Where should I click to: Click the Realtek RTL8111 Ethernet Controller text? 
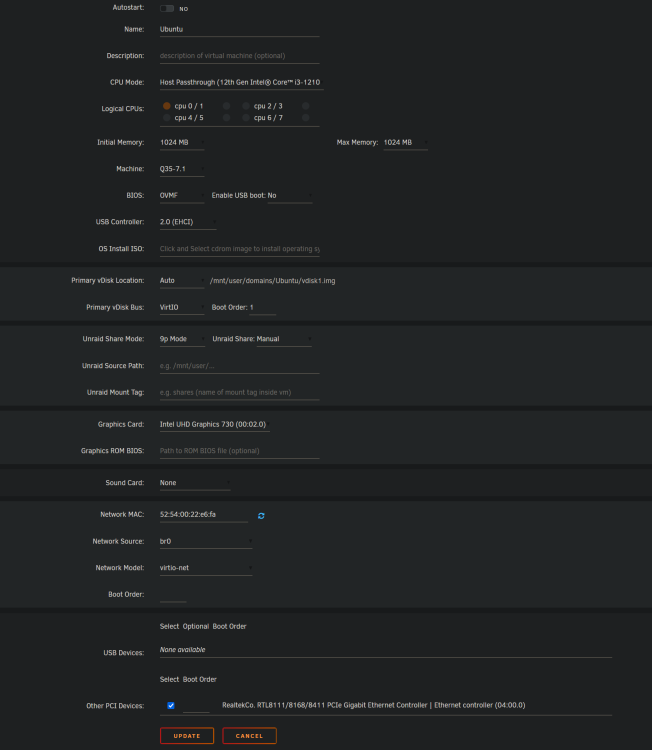coord(374,705)
